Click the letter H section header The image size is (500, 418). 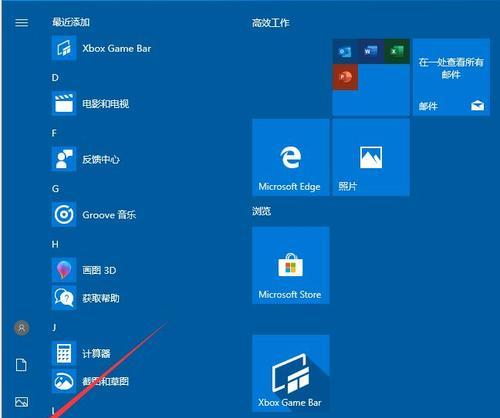[55, 244]
